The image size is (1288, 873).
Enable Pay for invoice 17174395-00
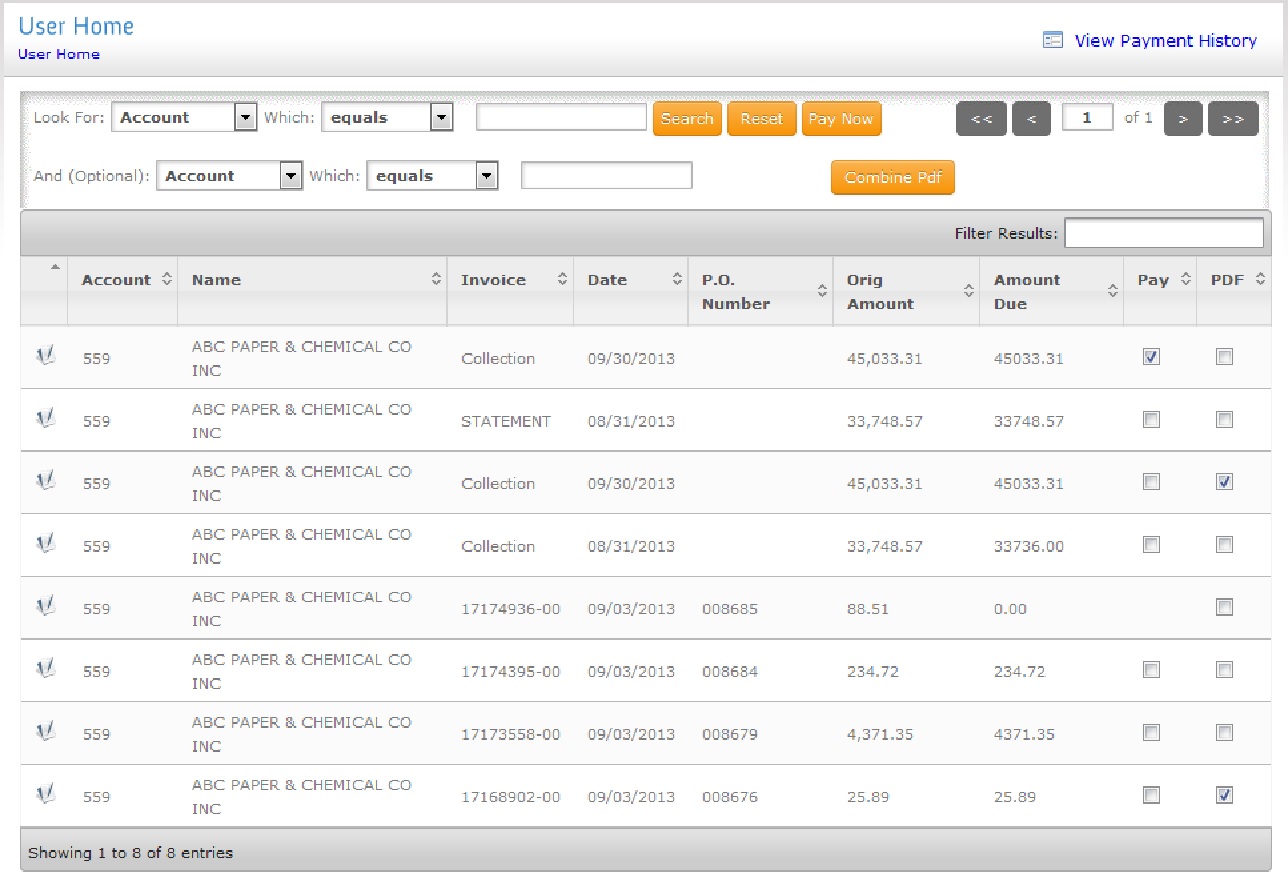1150,669
